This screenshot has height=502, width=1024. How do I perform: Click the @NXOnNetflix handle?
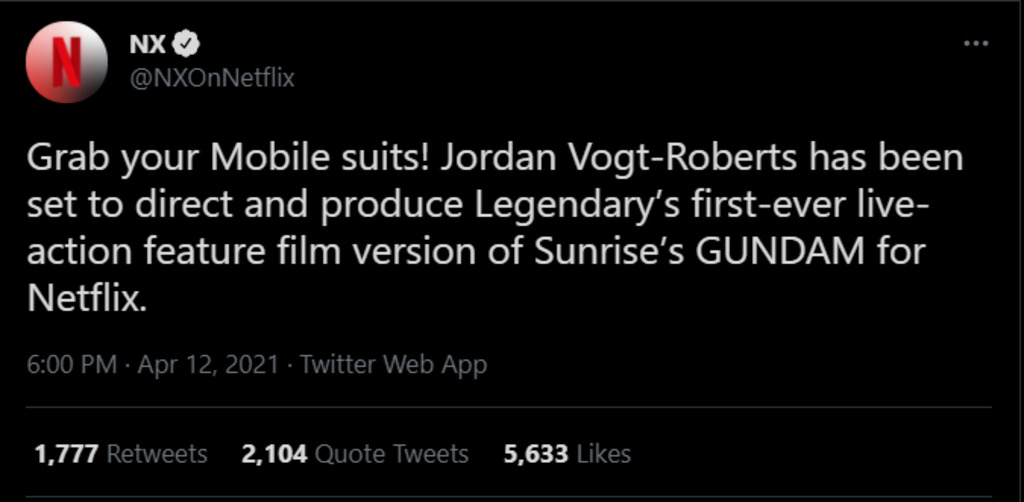click(212, 77)
